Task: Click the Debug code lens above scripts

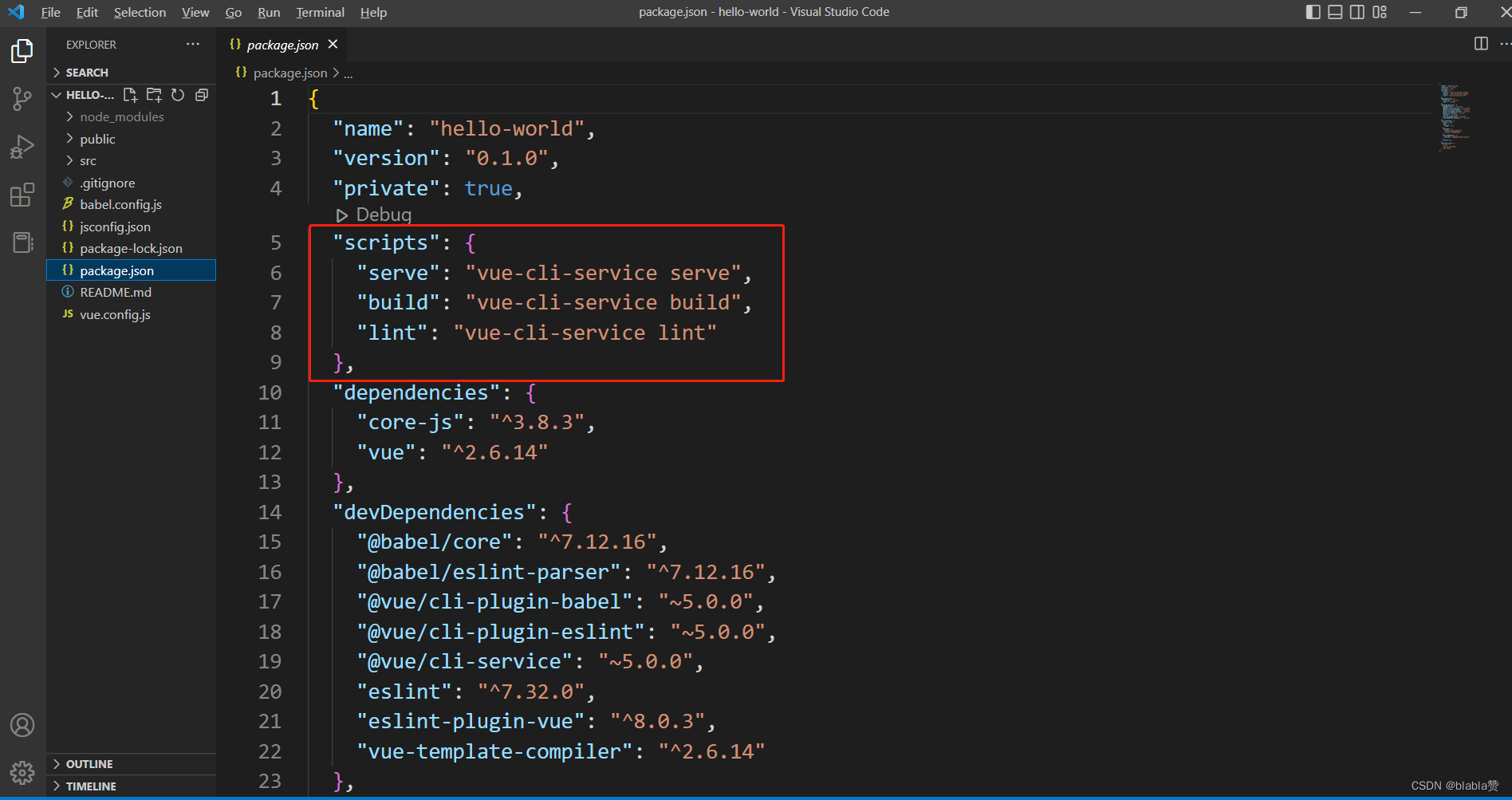Action: (x=374, y=215)
